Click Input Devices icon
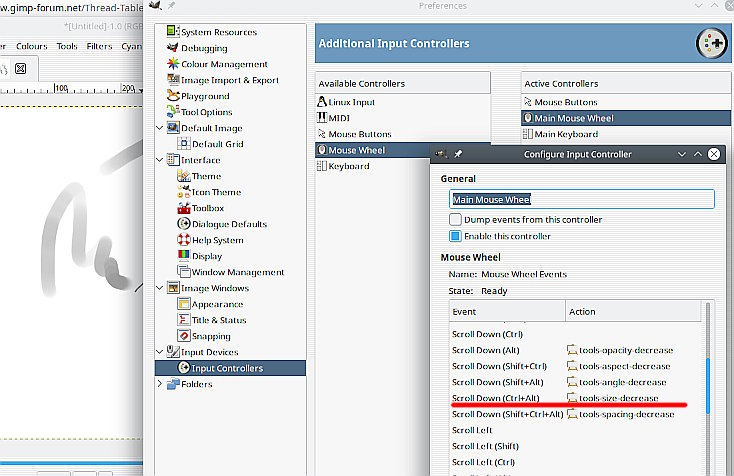The height and width of the screenshot is (476, 734). tap(173, 352)
